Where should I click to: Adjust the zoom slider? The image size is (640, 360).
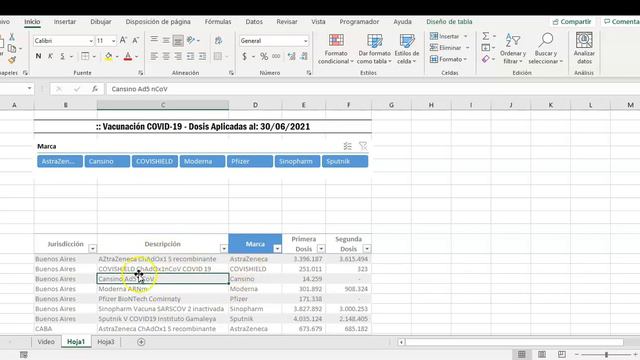pos(607,355)
